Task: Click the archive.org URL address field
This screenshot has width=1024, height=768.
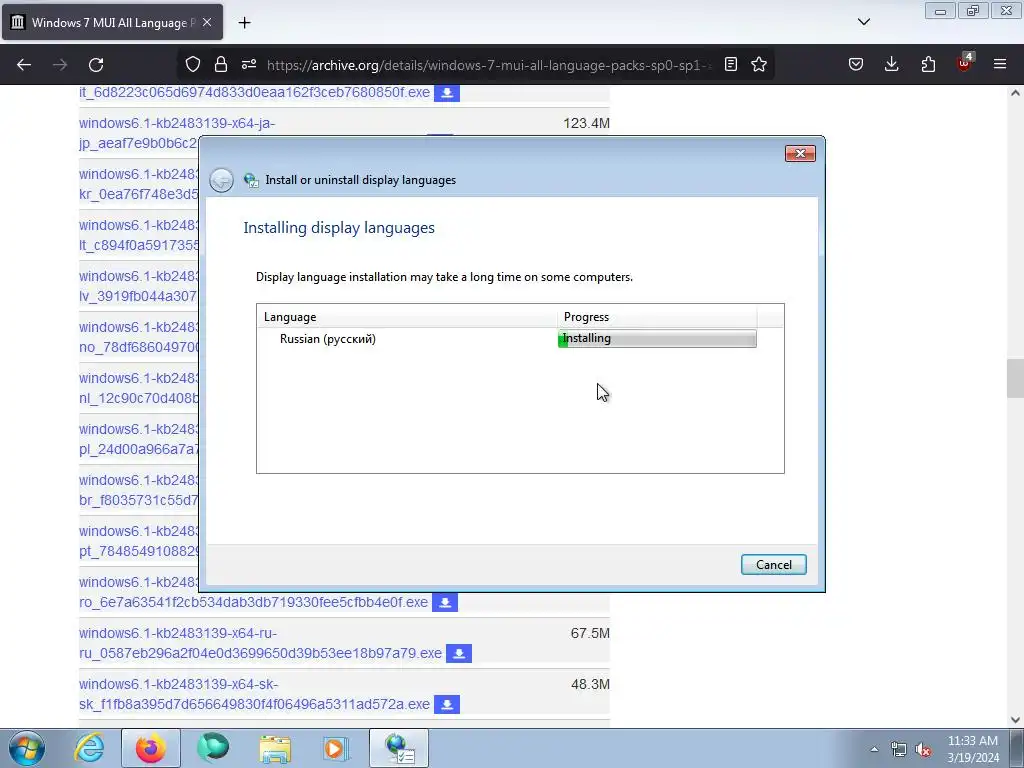Action: (487, 65)
